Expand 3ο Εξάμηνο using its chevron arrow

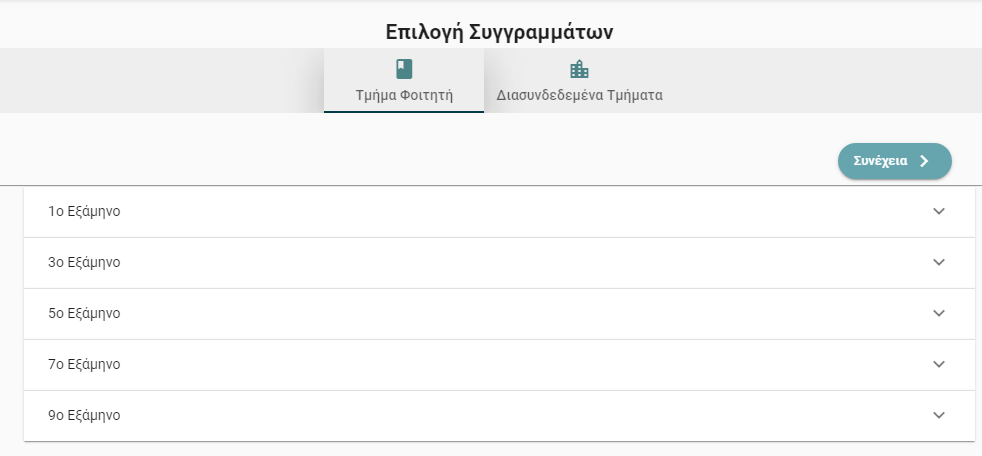pos(939,262)
